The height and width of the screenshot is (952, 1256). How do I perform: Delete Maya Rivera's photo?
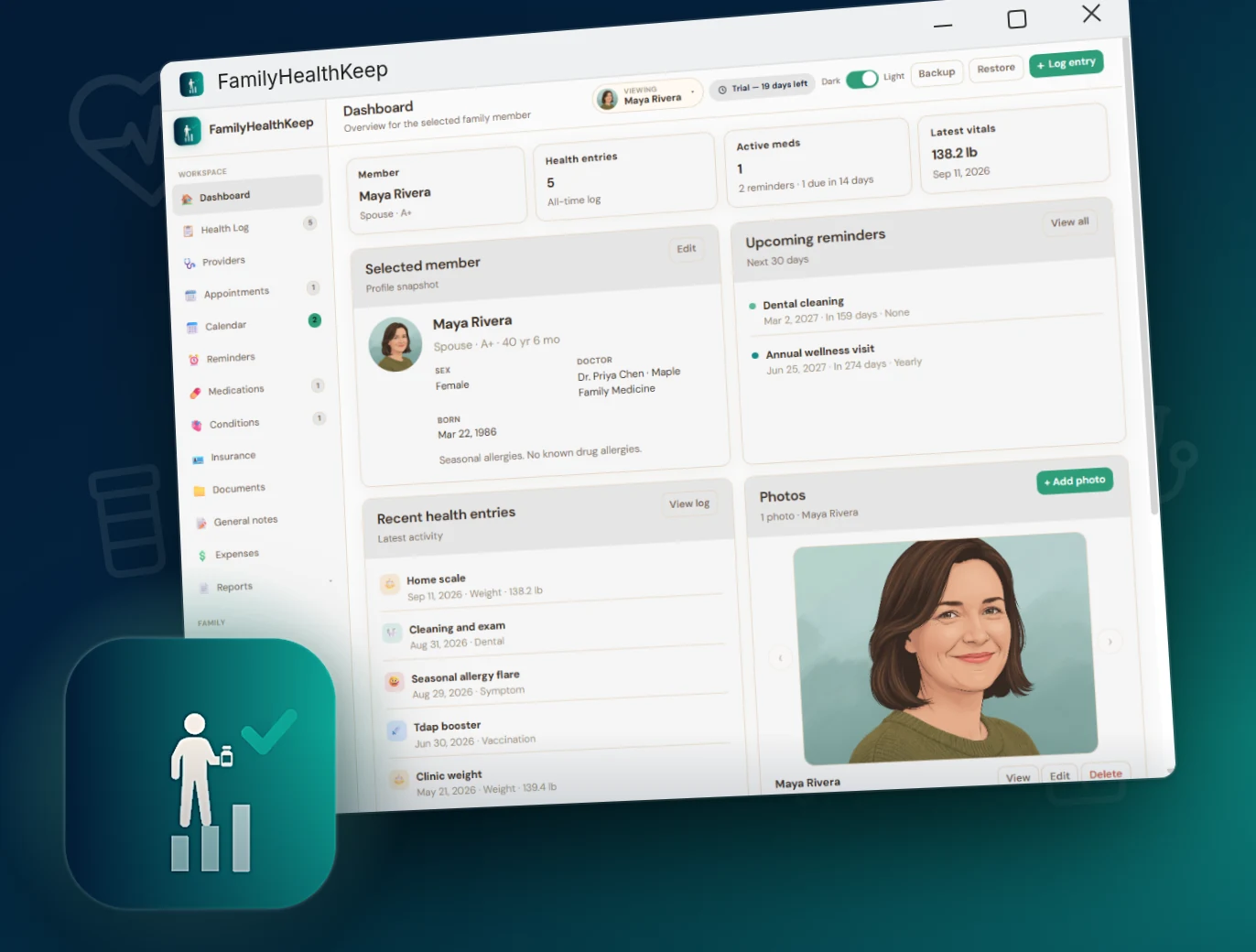tap(1106, 773)
